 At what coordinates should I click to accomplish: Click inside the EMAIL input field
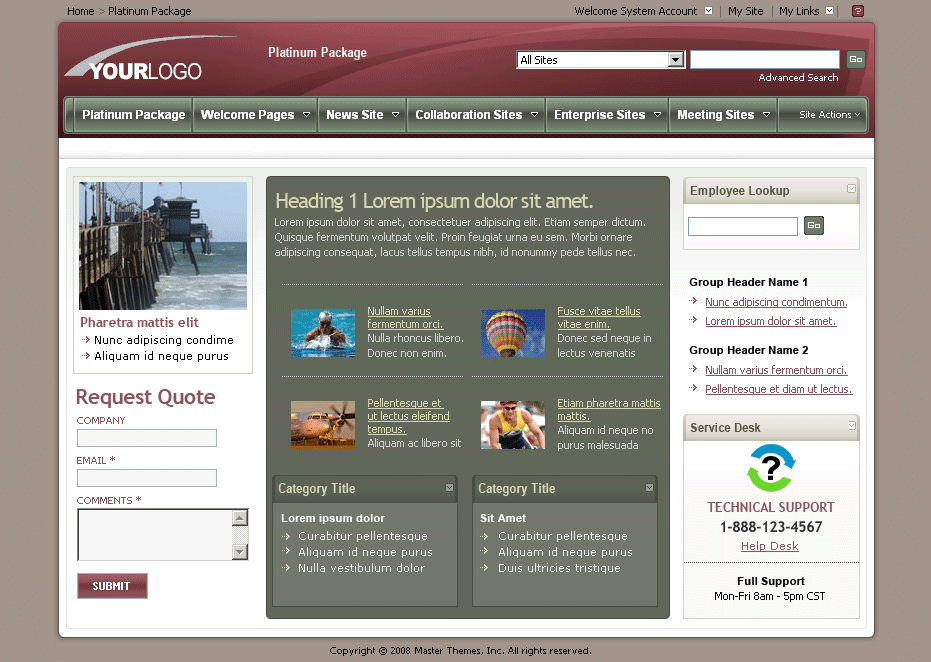point(146,477)
